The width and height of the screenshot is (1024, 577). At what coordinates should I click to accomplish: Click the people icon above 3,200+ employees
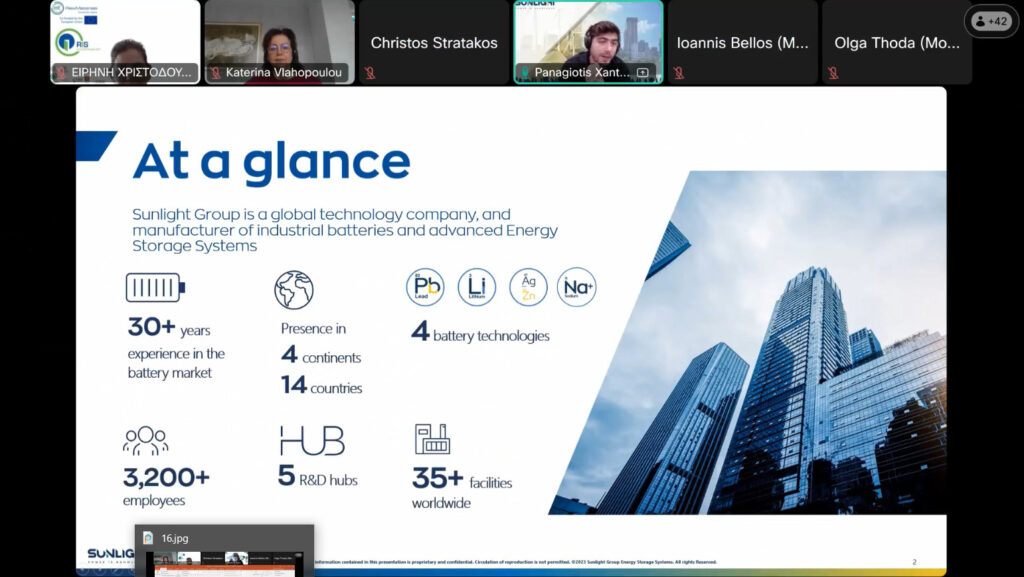(145, 441)
